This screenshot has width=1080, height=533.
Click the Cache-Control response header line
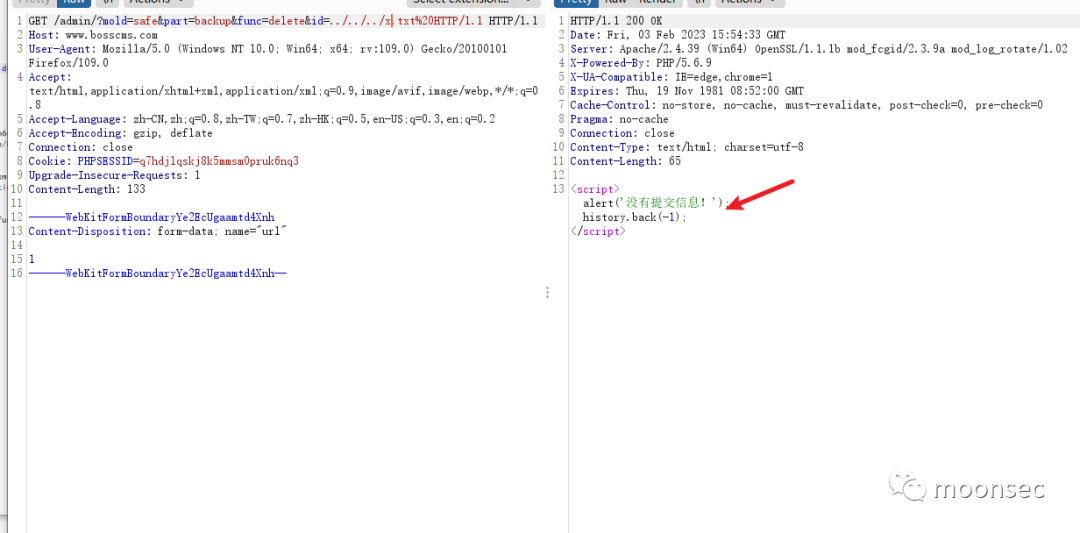coord(807,105)
